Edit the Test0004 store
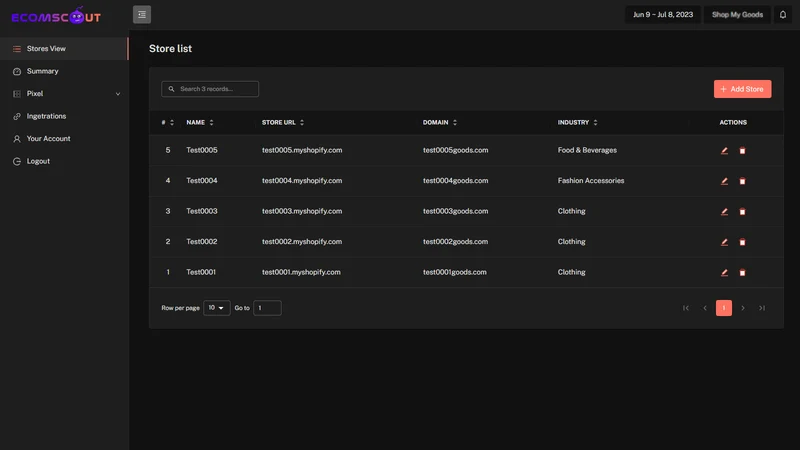 pos(724,181)
